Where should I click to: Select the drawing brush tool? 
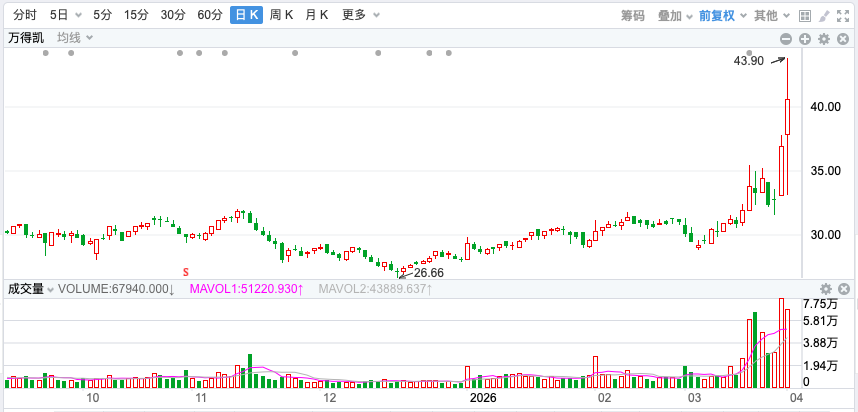tap(824, 15)
